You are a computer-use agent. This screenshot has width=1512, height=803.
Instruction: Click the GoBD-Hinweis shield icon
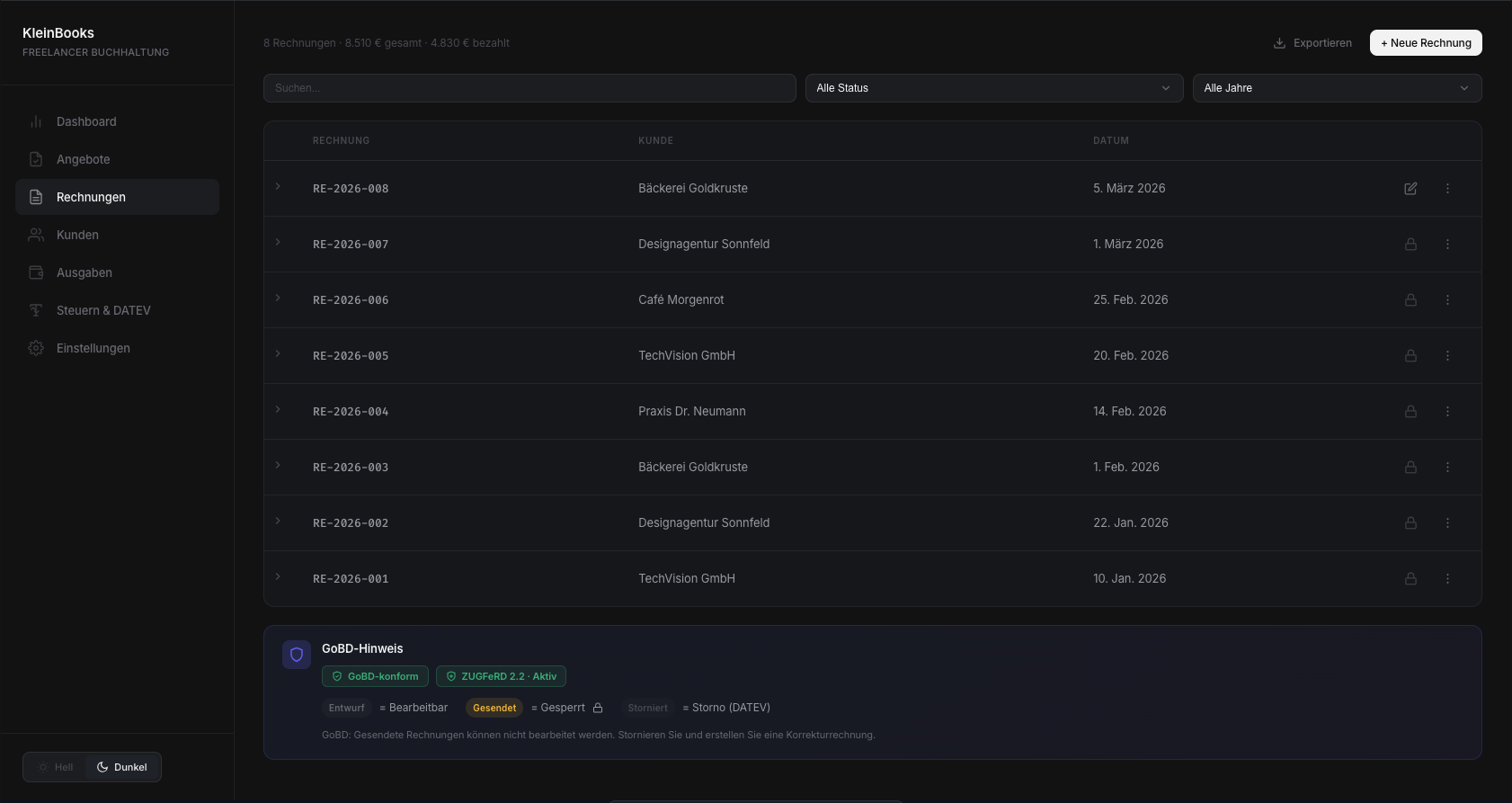[x=297, y=655]
